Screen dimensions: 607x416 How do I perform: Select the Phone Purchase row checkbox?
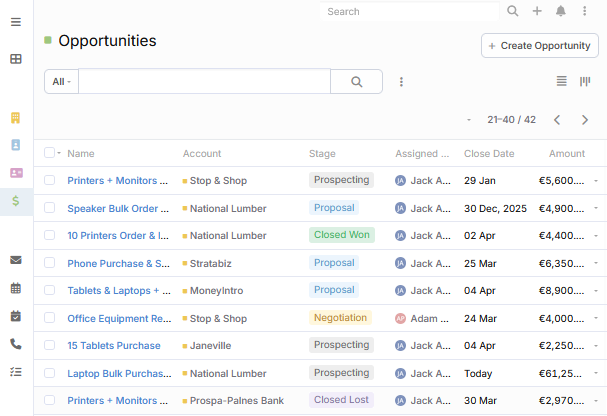tap(49, 263)
